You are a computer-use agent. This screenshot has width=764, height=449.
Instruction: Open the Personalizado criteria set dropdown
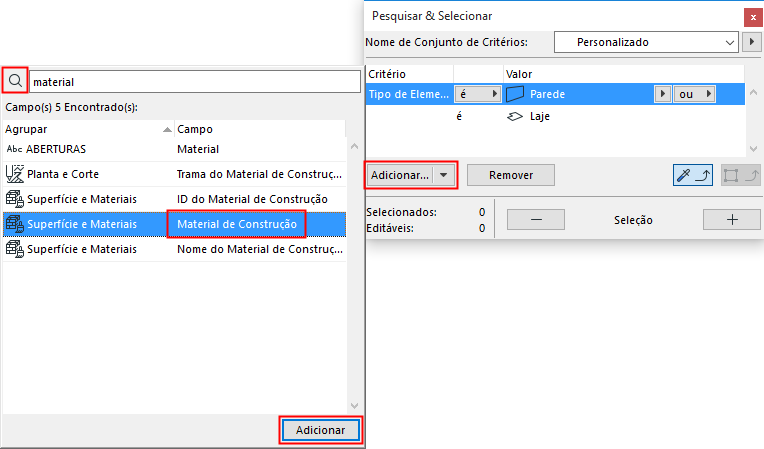pyautogui.click(x=645, y=43)
